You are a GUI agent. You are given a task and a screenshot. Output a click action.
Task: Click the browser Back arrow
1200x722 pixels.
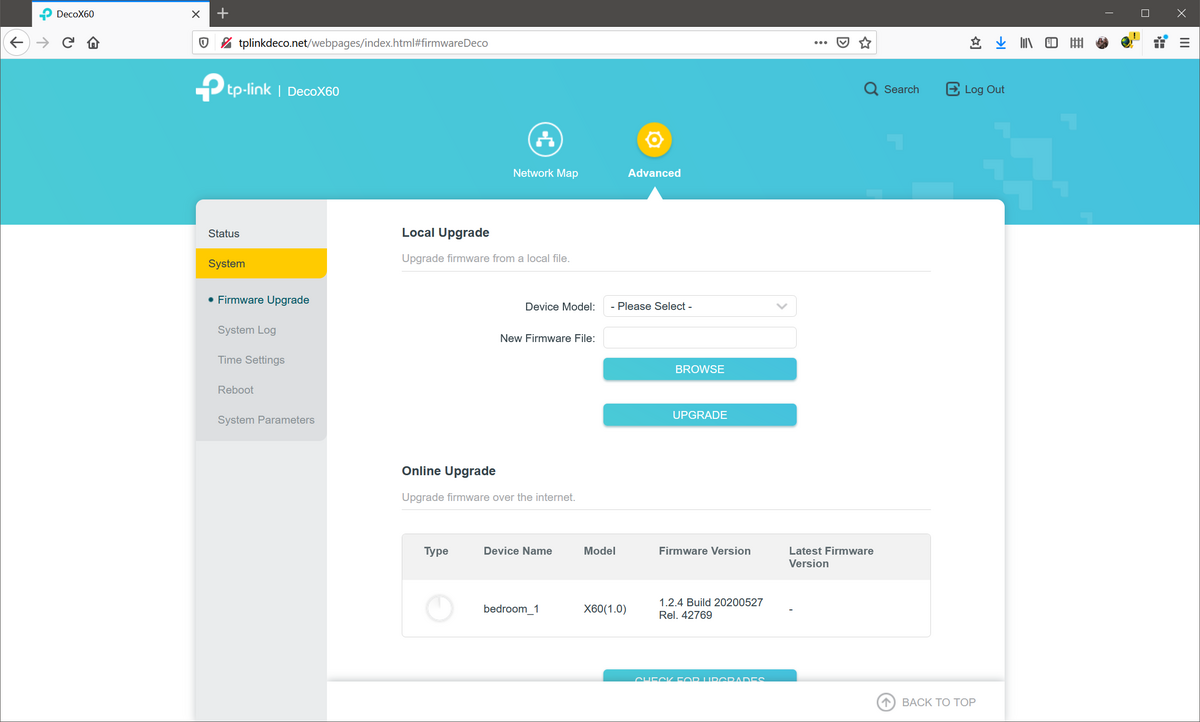16,43
